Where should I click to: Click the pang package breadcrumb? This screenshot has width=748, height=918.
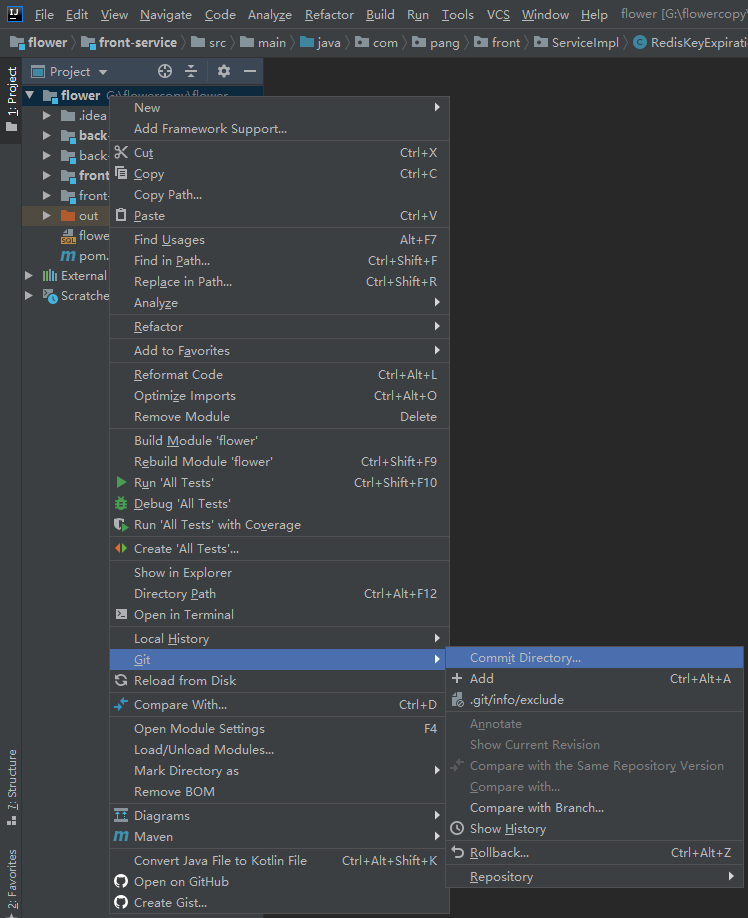[436, 42]
